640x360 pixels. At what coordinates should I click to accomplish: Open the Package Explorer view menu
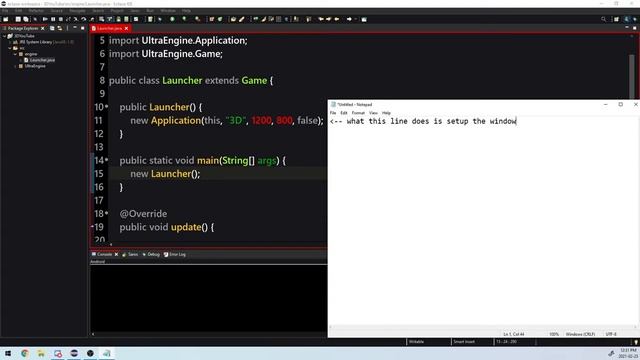[x=67, y=28]
